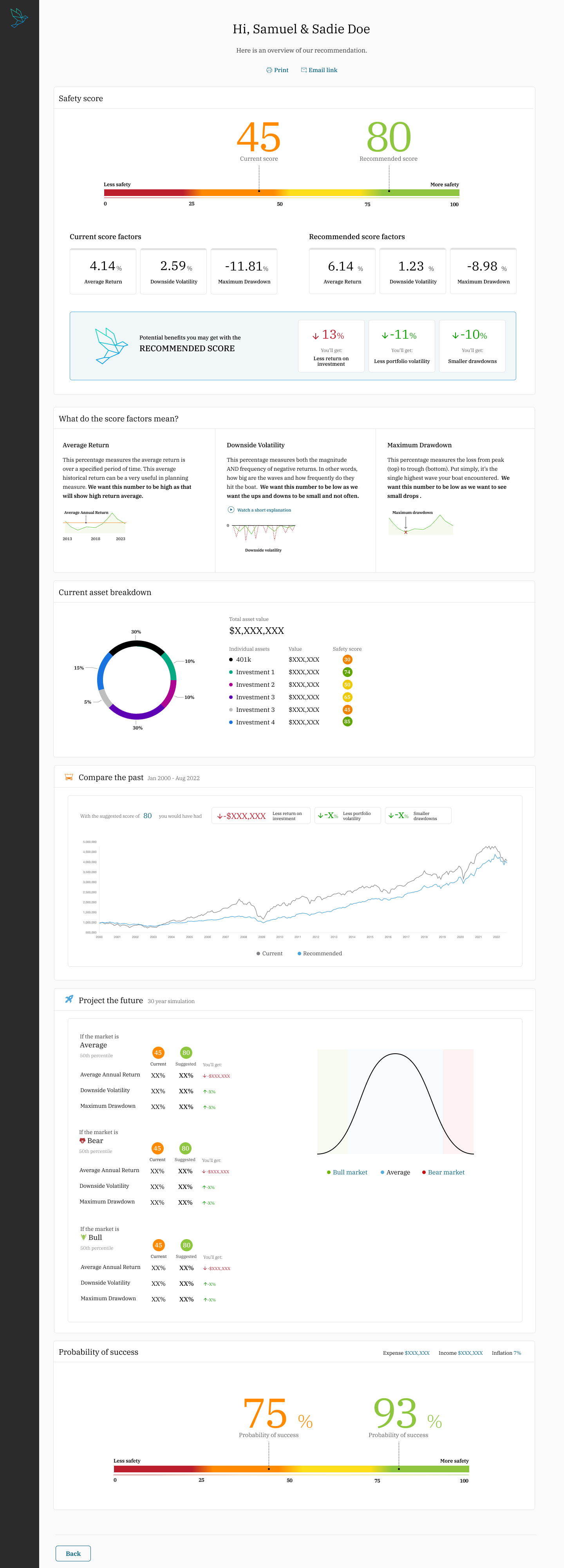564x1568 pixels.
Task: Click the rocket icon beside Project the future
Action: [69, 1000]
